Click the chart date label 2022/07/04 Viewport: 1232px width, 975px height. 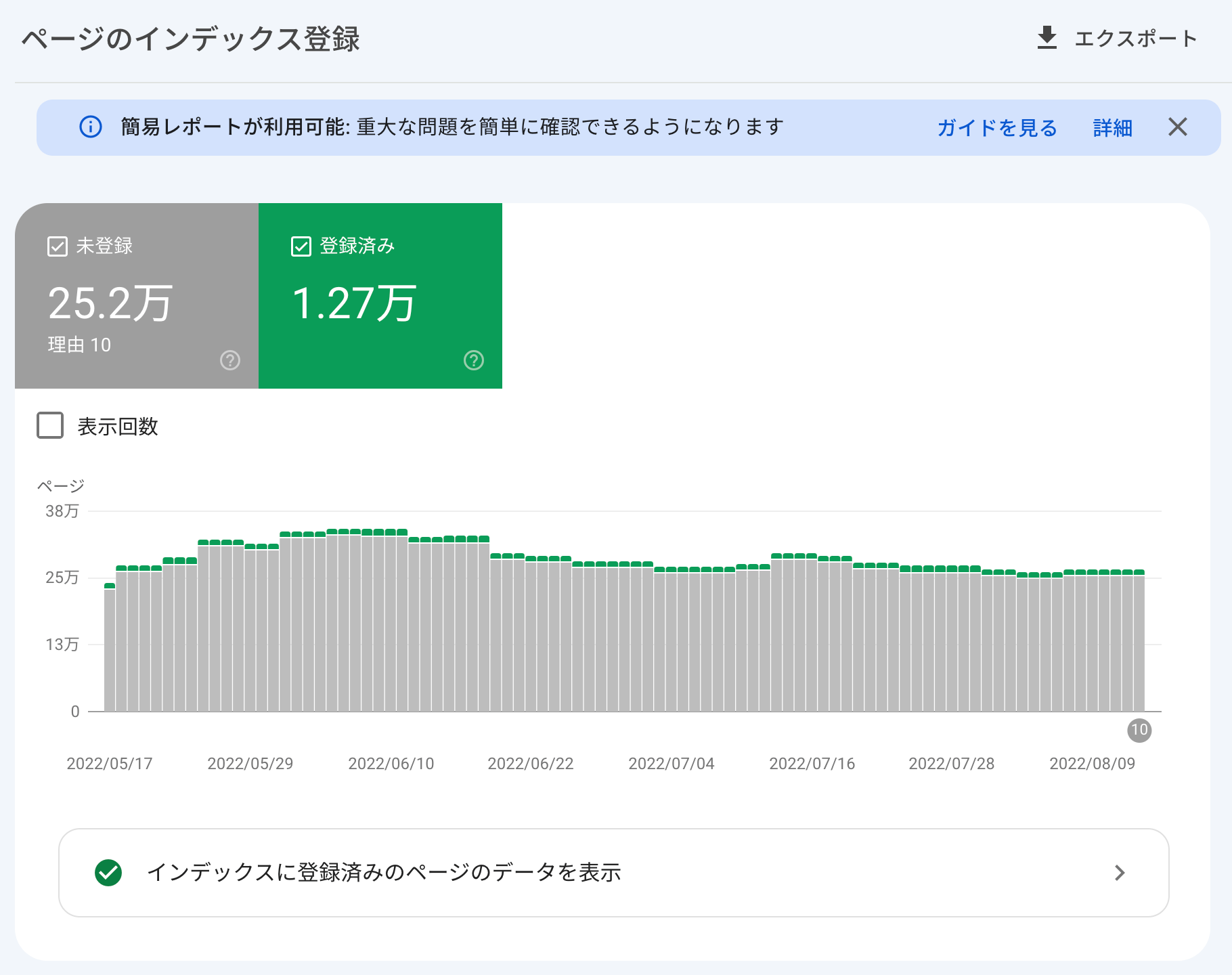(672, 764)
